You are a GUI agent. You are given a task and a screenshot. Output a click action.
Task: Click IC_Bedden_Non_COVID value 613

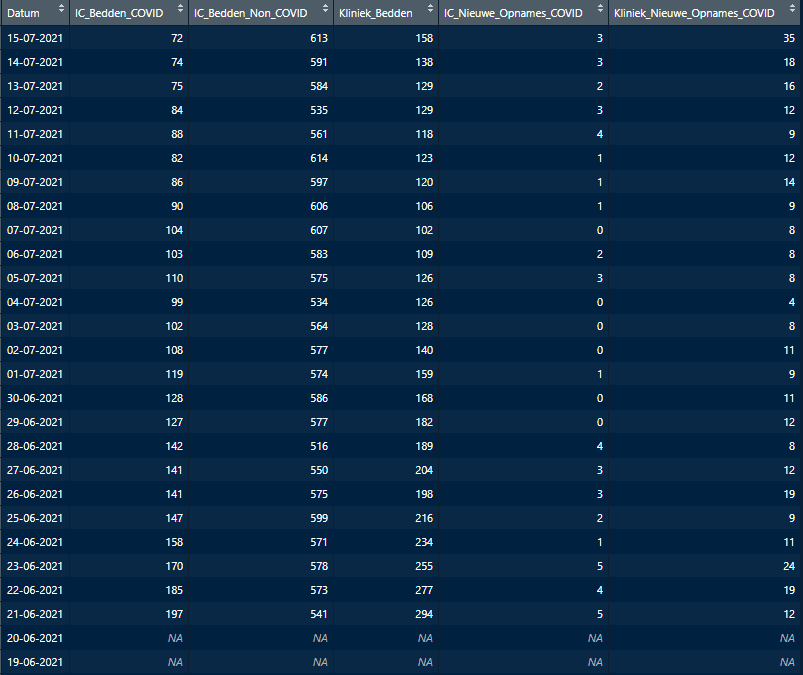319,38
